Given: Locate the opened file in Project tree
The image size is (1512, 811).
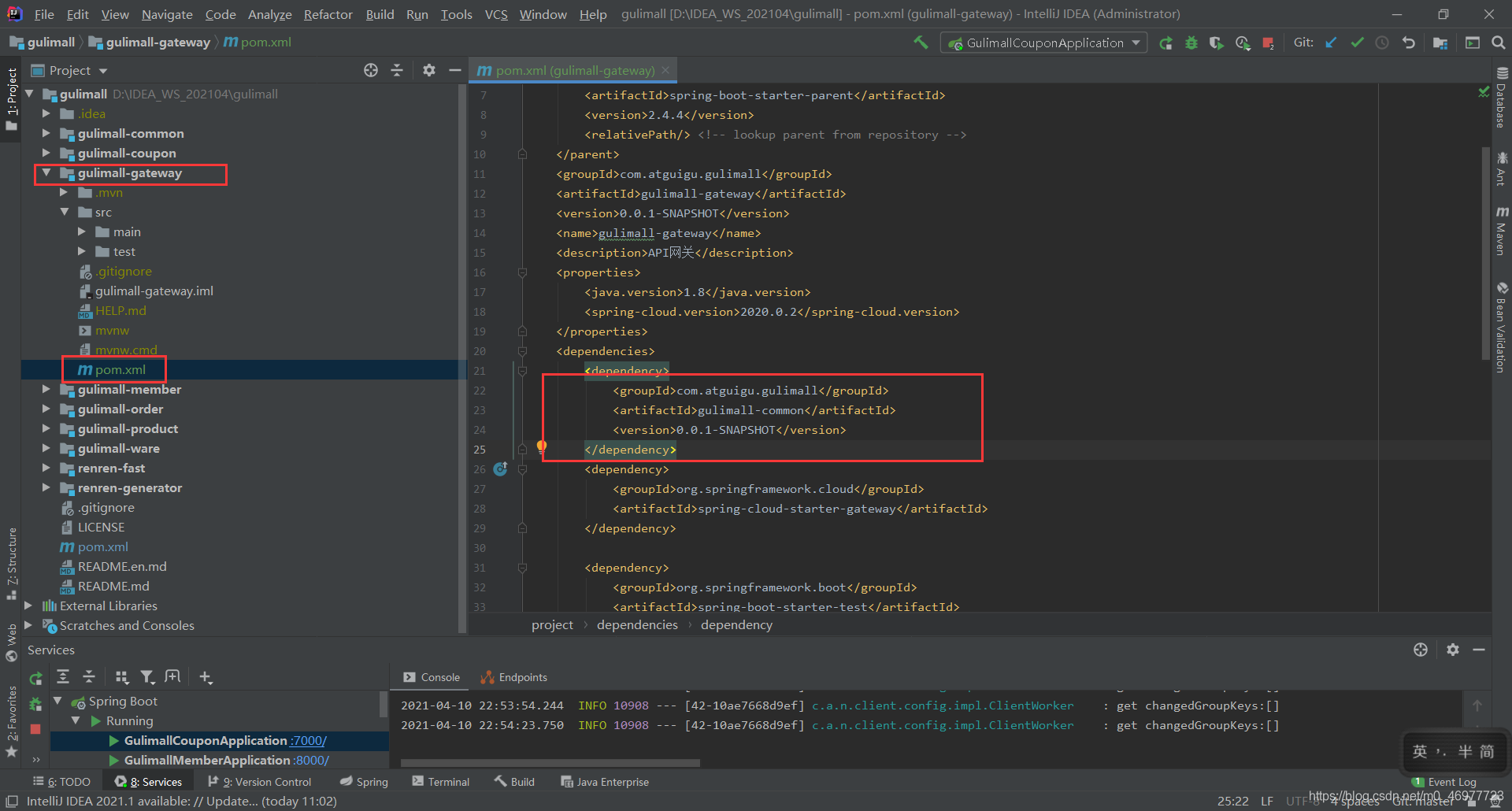Looking at the screenshot, I should click(370, 70).
